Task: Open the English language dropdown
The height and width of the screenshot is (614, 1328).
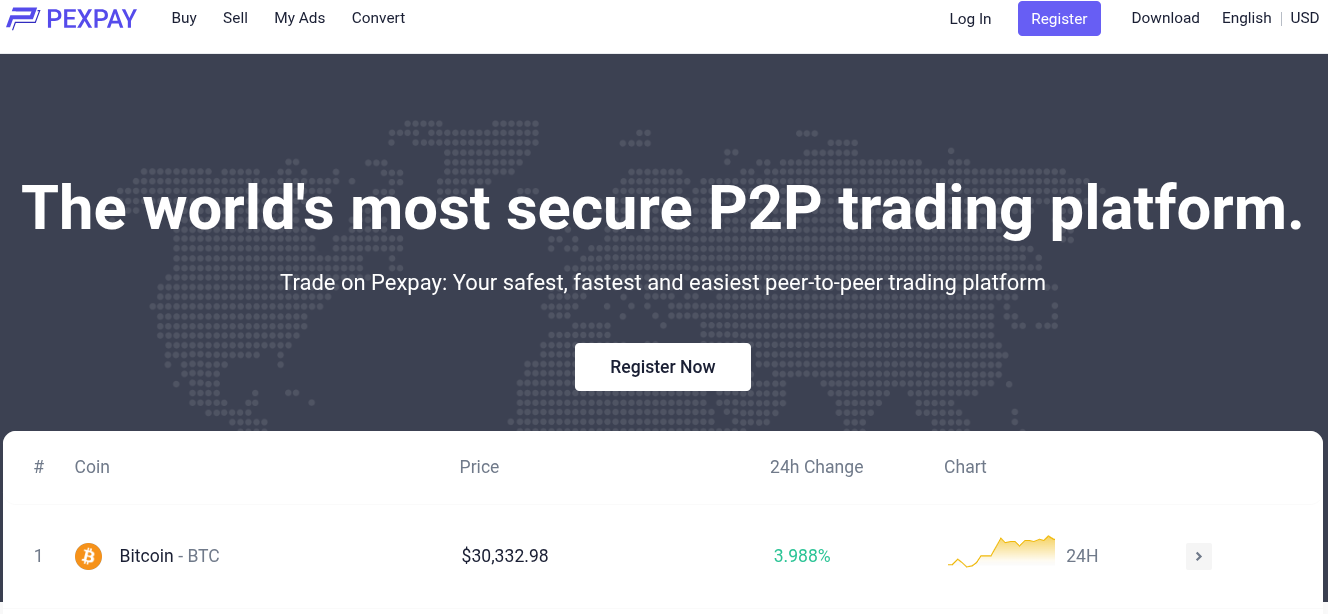Action: (x=1246, y=18)
